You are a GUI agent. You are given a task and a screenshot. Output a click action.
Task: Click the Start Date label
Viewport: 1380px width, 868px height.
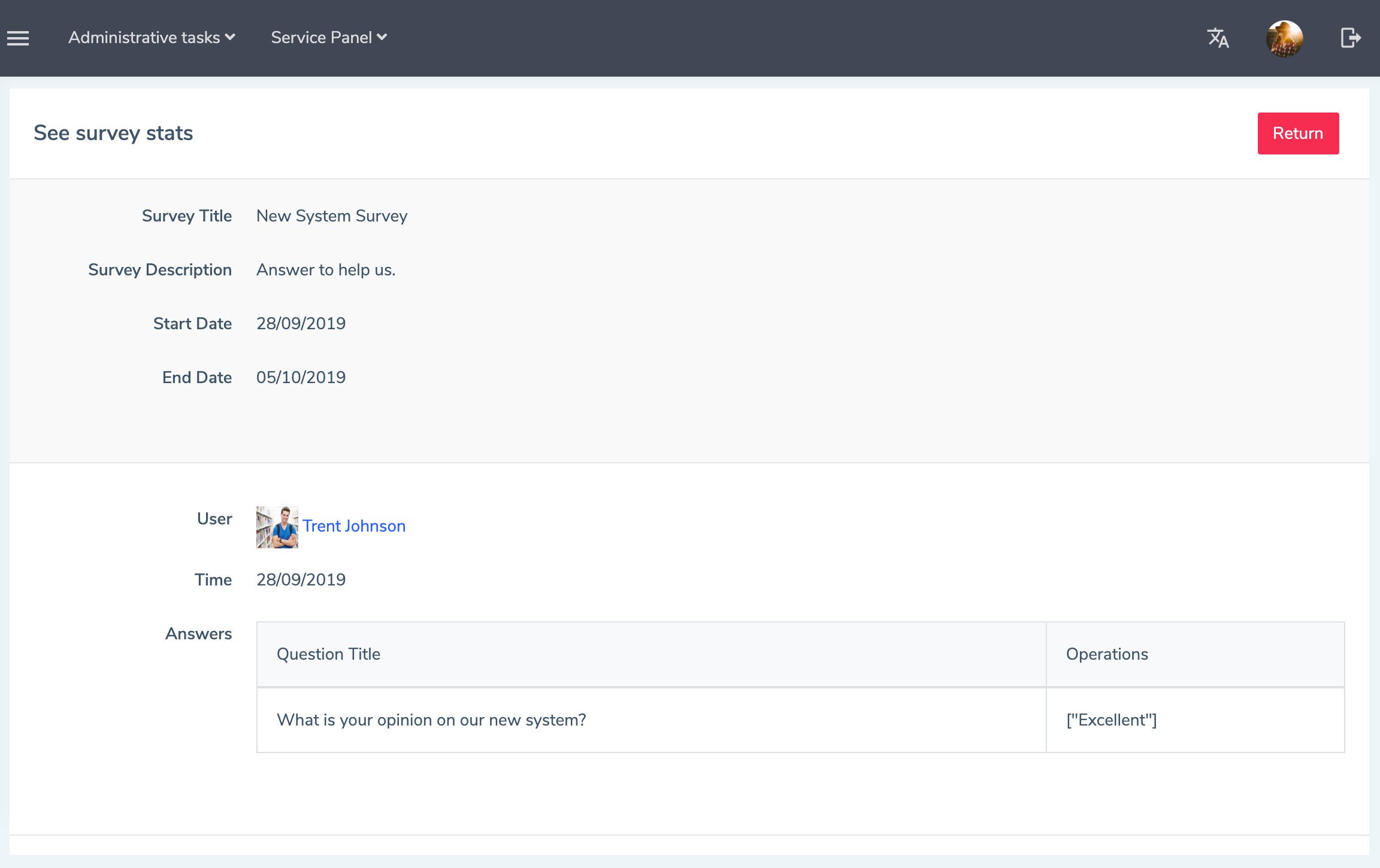192,323
